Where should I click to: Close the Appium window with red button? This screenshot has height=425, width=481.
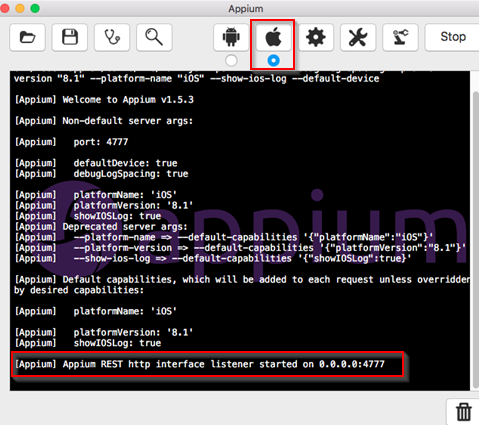point(5,8)
